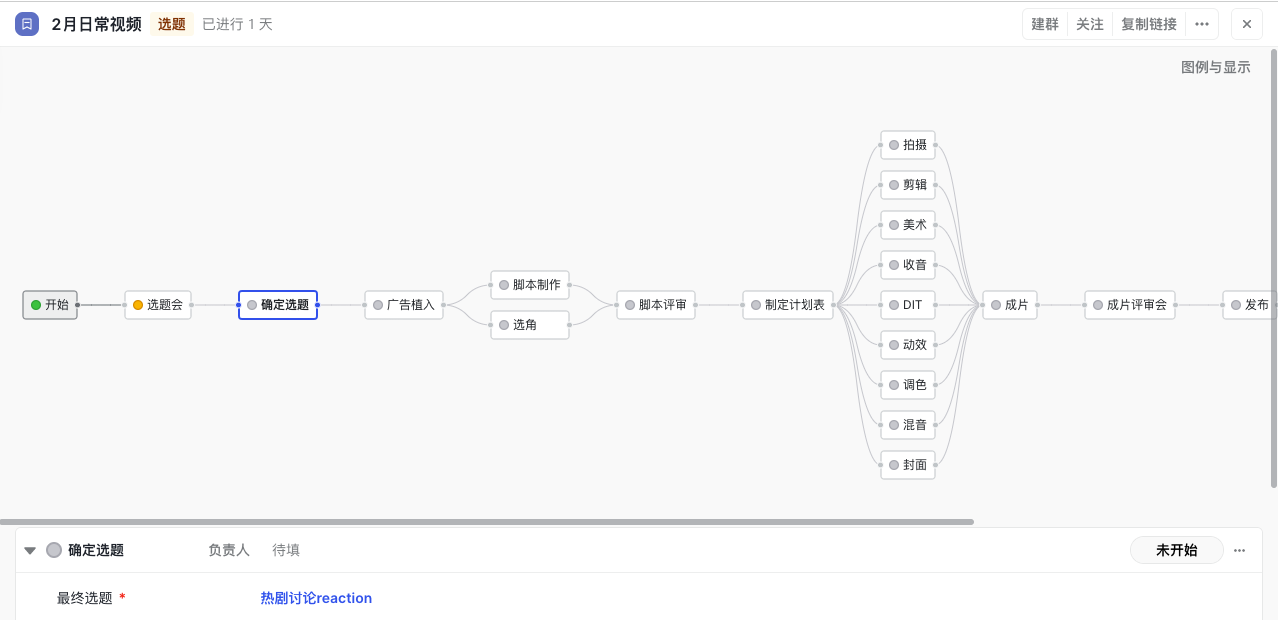Close the 2月日常视频 detail panel
Screen dimensions: 1278x620
1247,24
